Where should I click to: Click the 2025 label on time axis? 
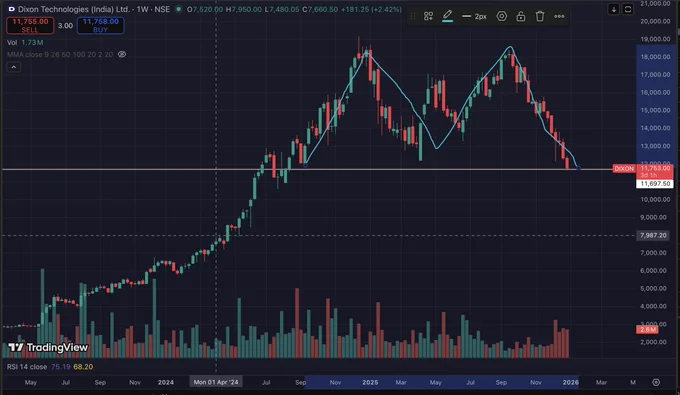(x=370, y=382)
